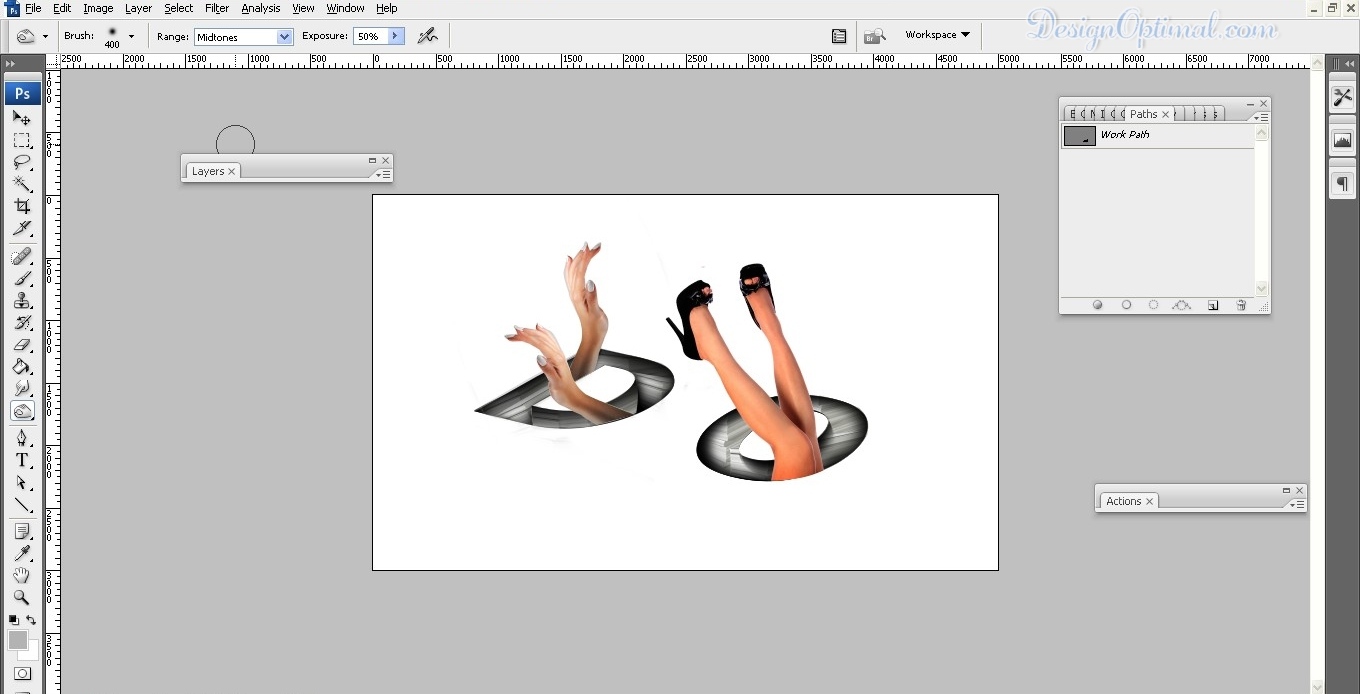Select the Path Selection tool
The image size is (1360, 694).
click(x=22, y=482)
